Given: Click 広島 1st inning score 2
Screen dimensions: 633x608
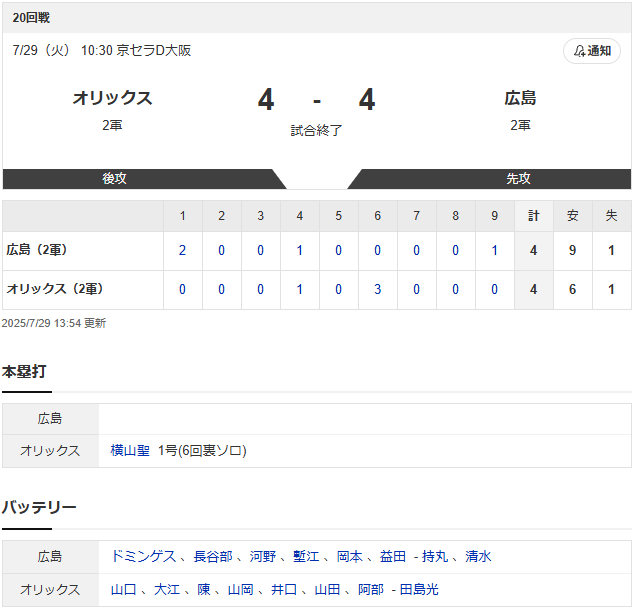Looking at the screenshot, I should click(182, 250).
